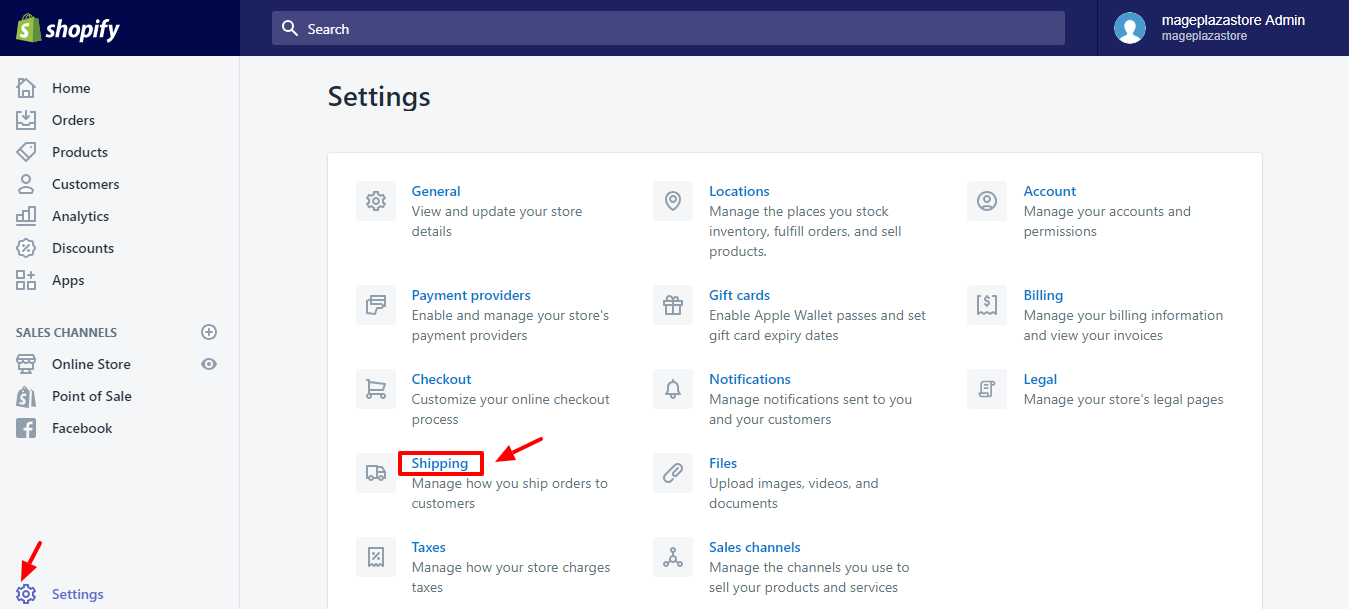Open the Files settings link
The height and width of the screenshot is (609, 1349).
coord(723,463)
